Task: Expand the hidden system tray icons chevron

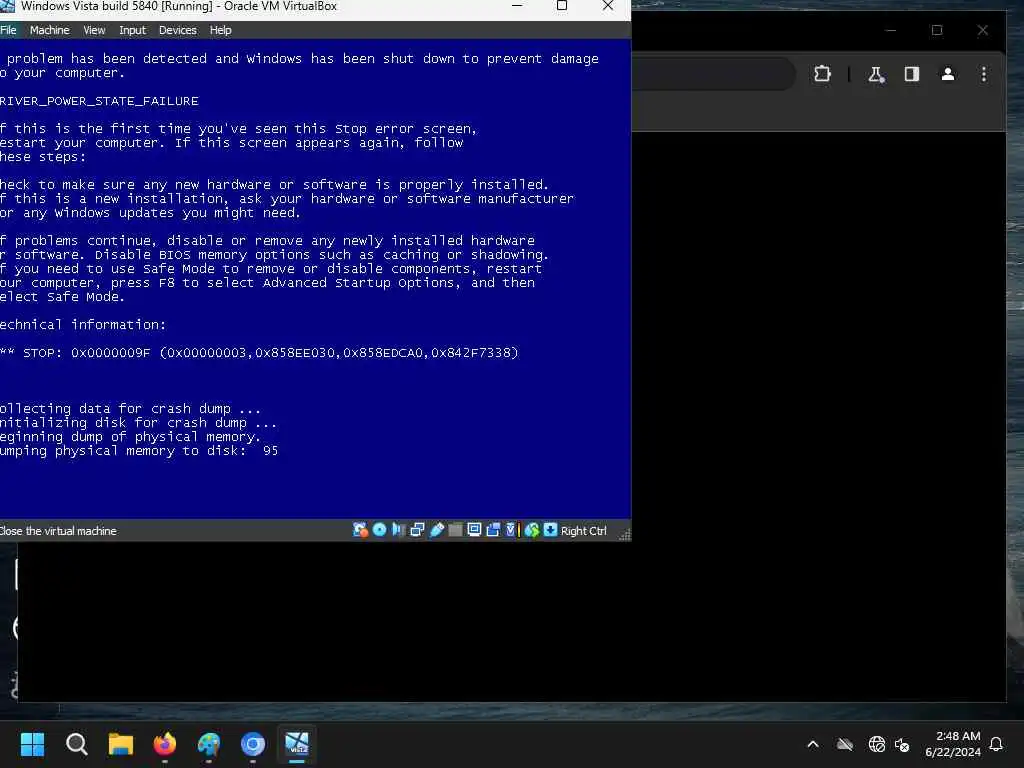Action: pos(813,744)
